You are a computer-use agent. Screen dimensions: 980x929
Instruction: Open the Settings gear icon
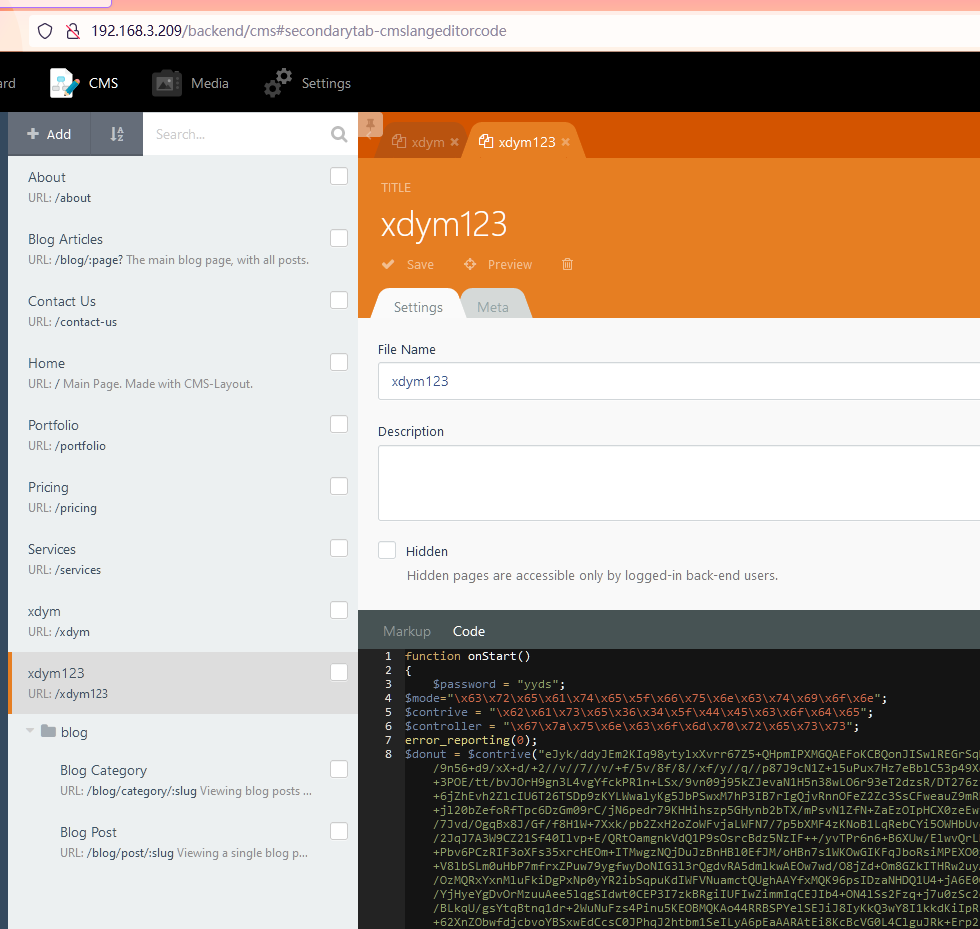point(278,83)
